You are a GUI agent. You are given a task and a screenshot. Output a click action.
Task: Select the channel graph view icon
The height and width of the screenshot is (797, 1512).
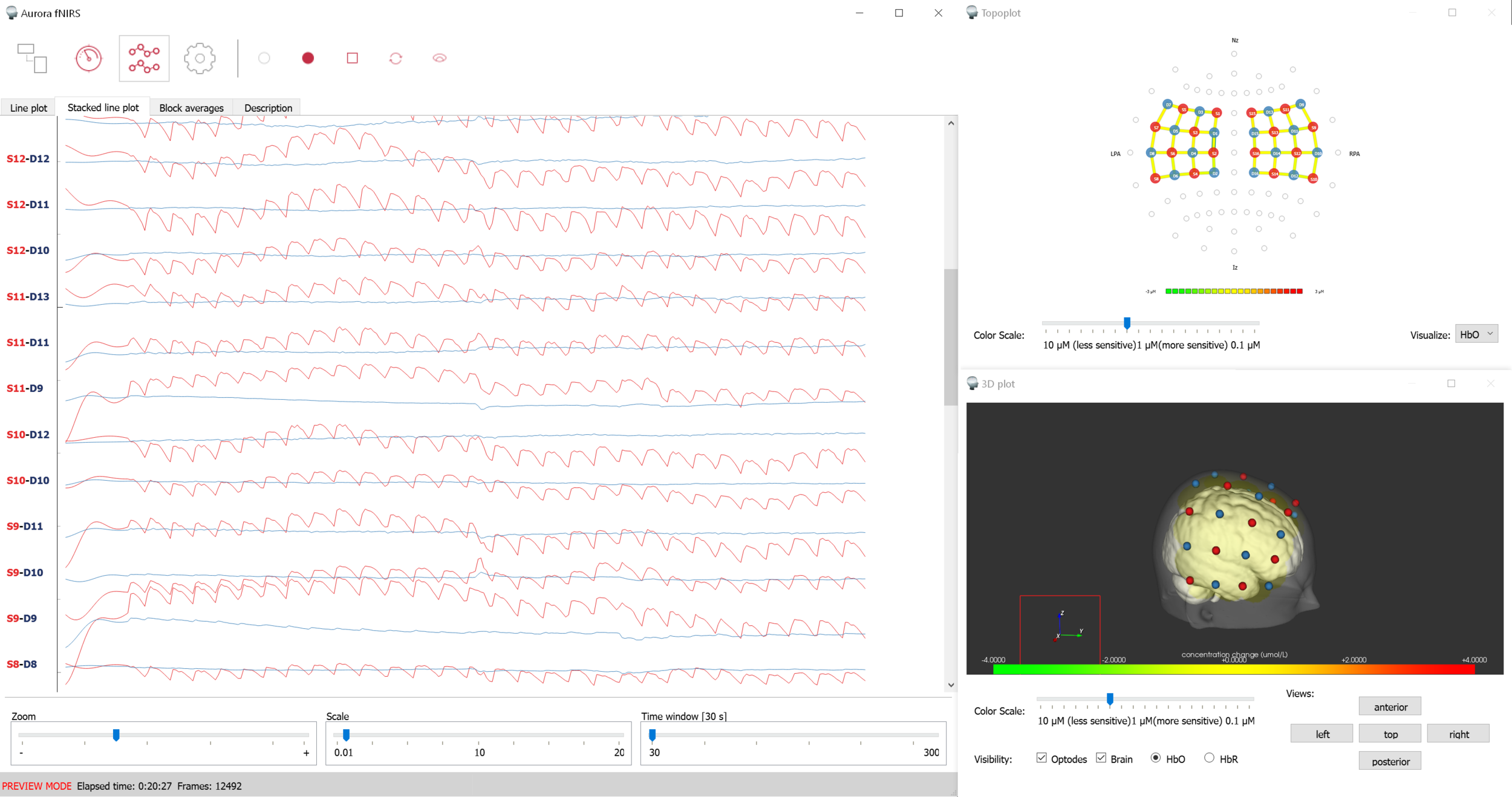tap(143, 57)
